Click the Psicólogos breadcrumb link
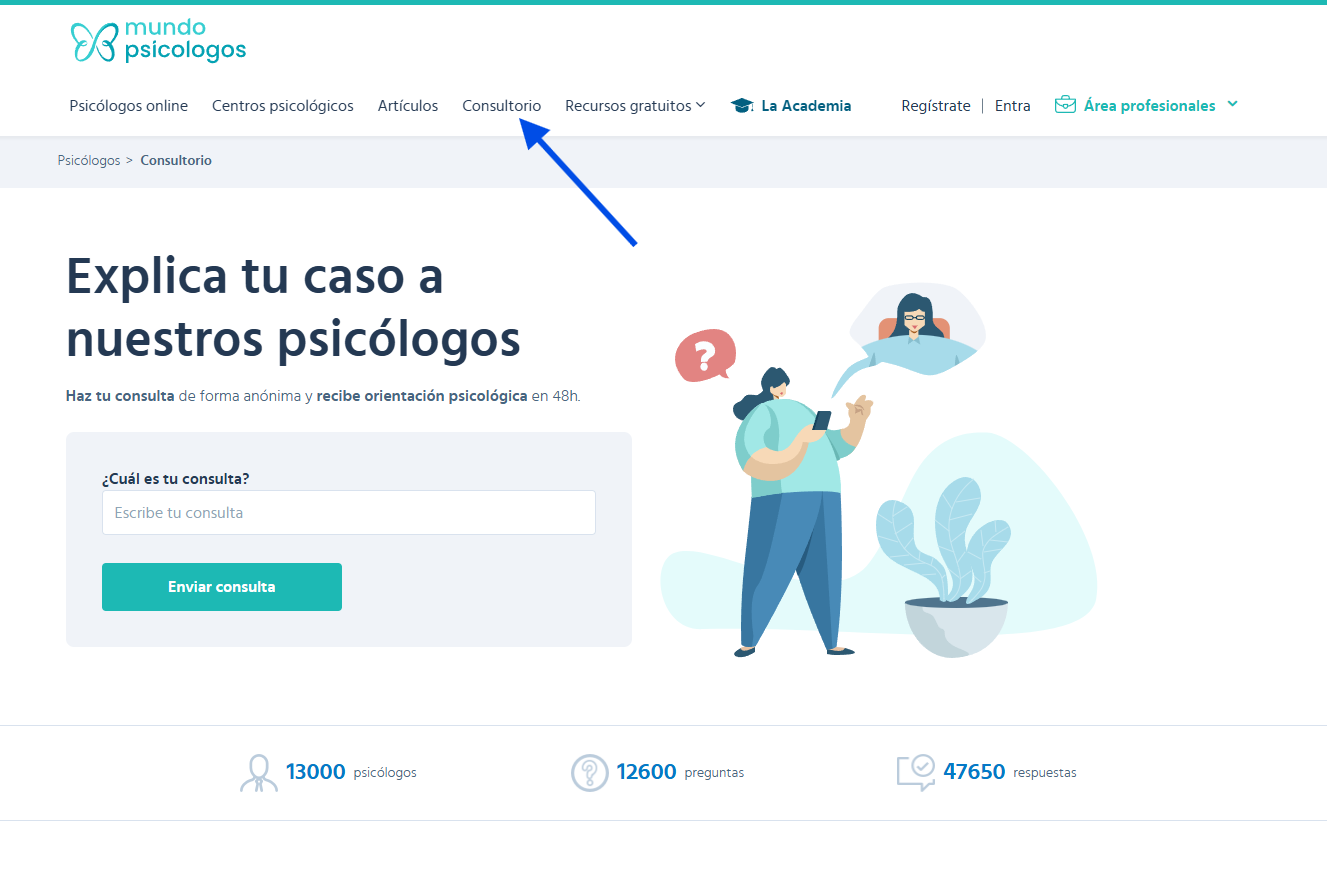This screenshot has height=877, width=1327. click(89, 160)
